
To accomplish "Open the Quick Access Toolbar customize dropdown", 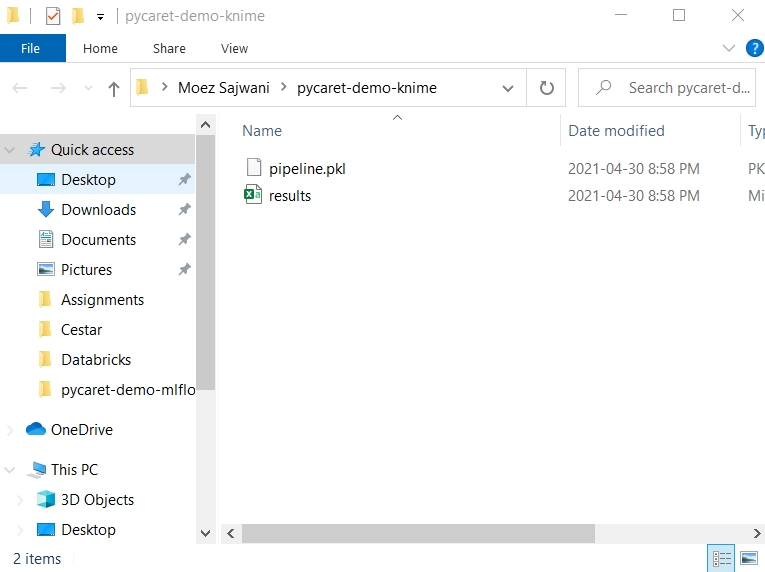I will [x=100, y=17].
